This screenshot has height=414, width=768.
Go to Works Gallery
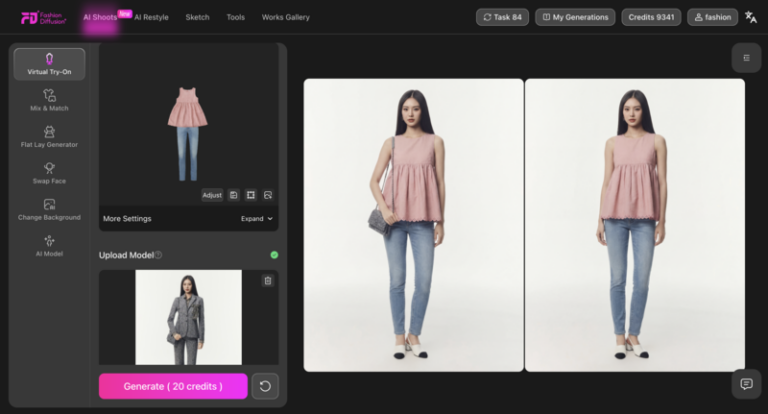coord(286,17)
